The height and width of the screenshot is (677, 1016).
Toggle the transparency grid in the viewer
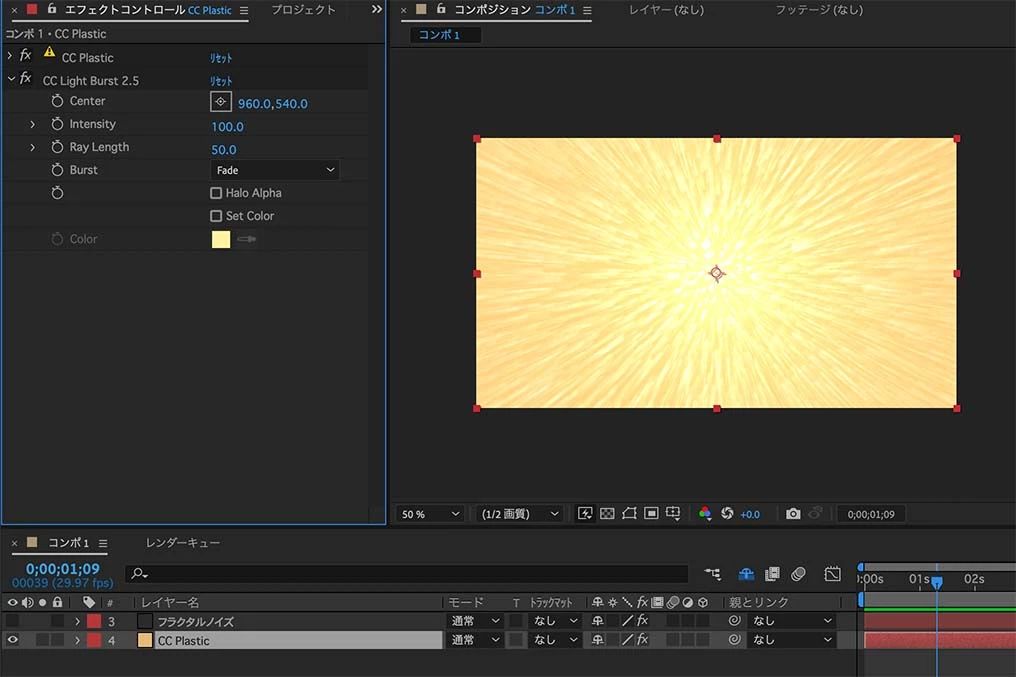pyautogui.click(x=607, y=514)
